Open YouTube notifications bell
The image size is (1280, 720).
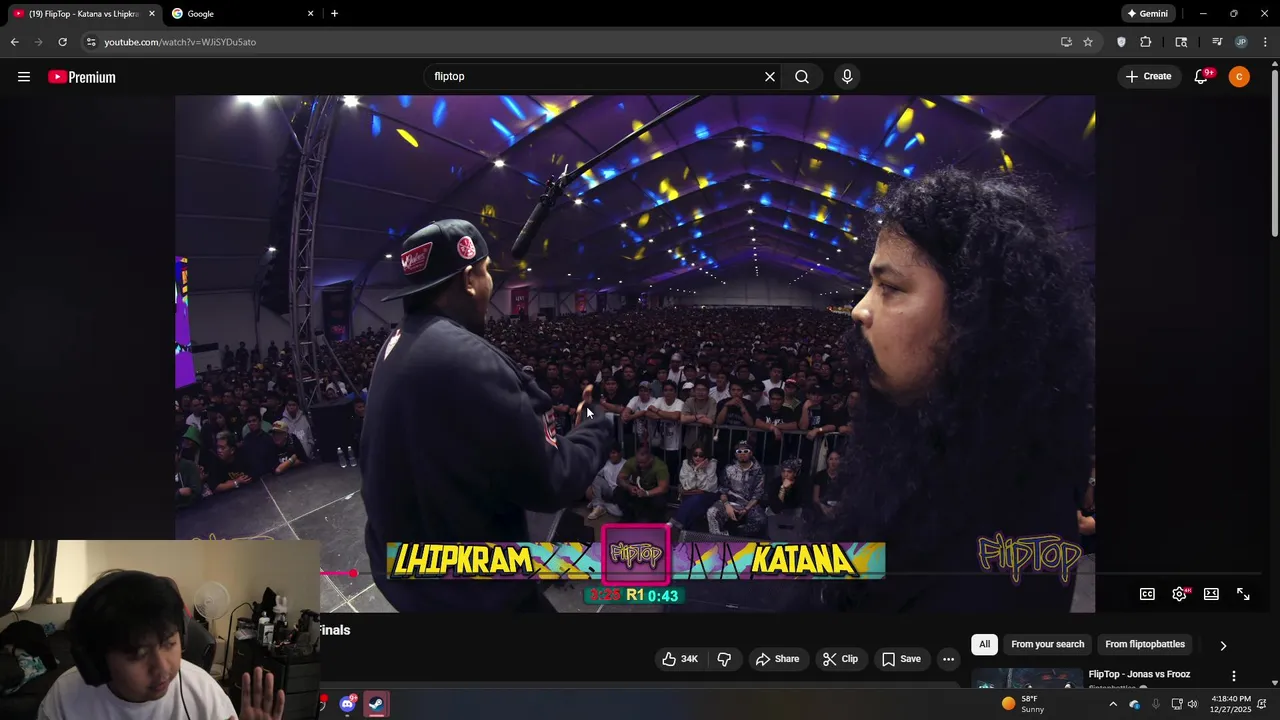[x=1202, y=77]
